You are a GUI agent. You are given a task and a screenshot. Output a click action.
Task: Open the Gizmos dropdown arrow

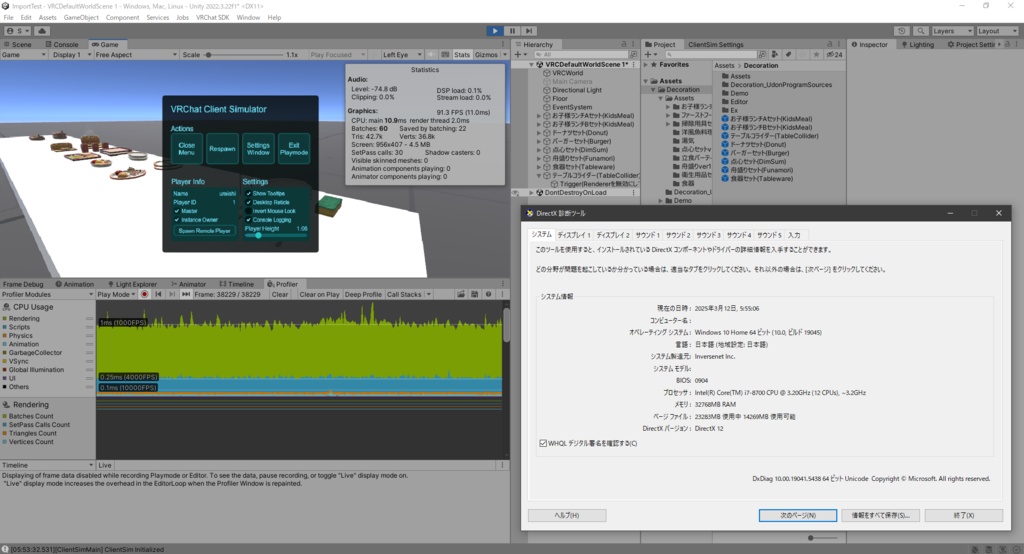504,55
